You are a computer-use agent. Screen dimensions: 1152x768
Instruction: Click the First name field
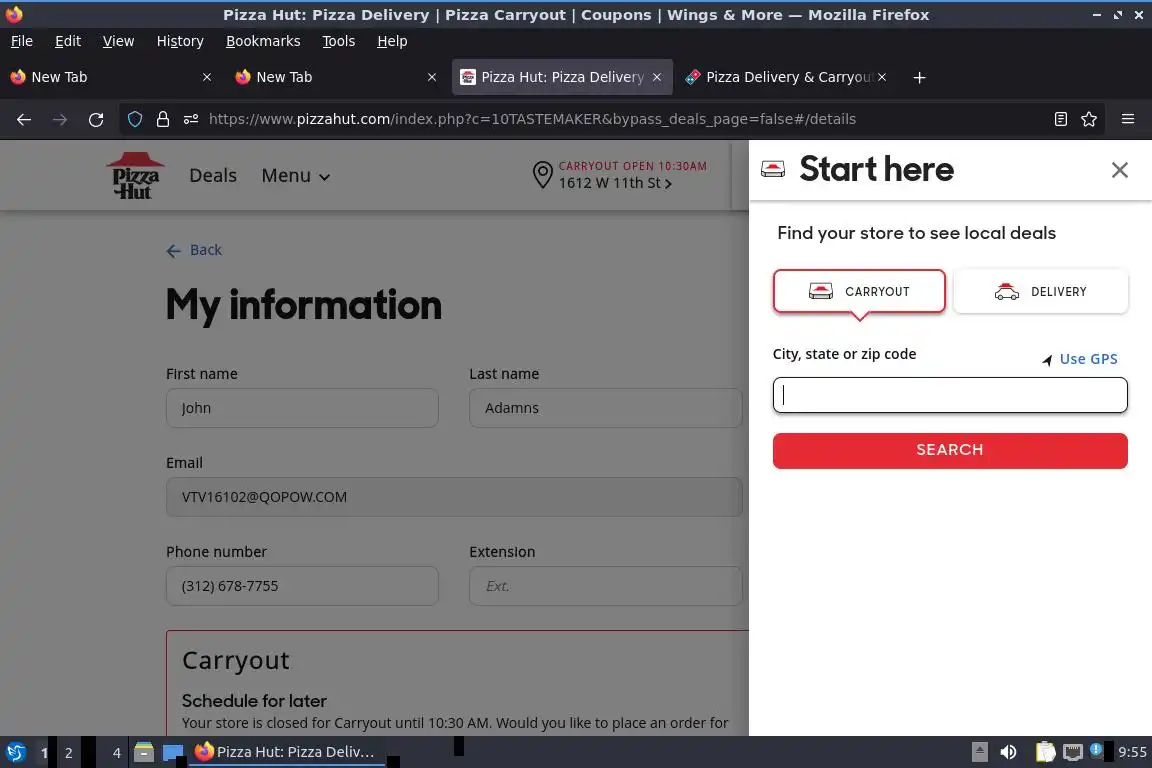pyautogui.click(x=302, y=408)
